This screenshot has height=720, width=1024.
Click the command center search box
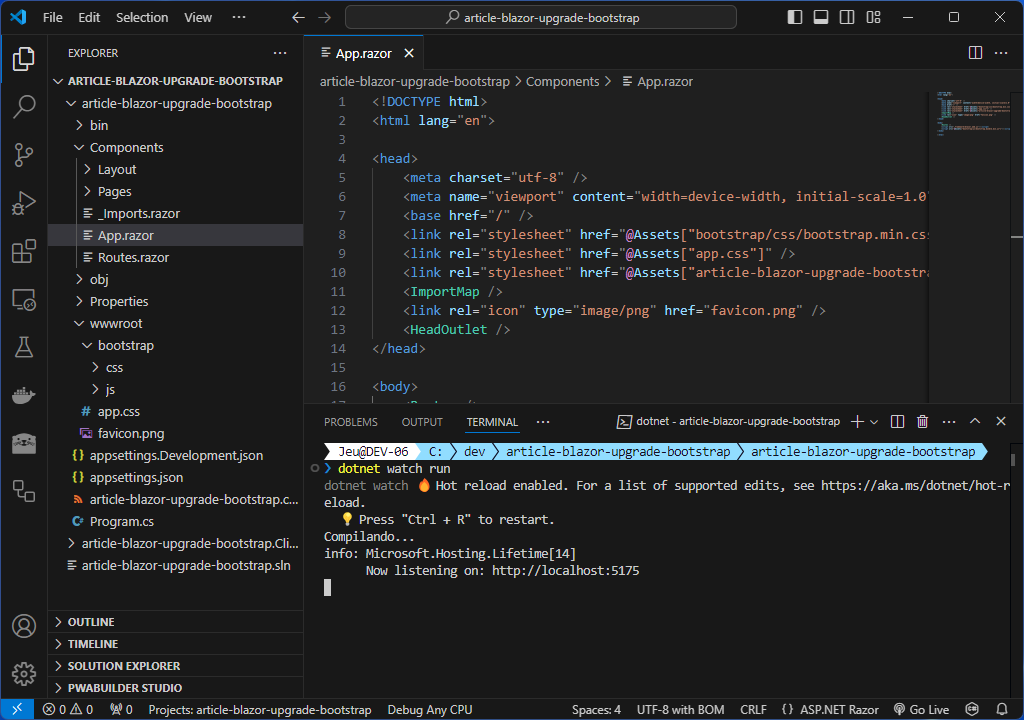(x=541, y=18)
